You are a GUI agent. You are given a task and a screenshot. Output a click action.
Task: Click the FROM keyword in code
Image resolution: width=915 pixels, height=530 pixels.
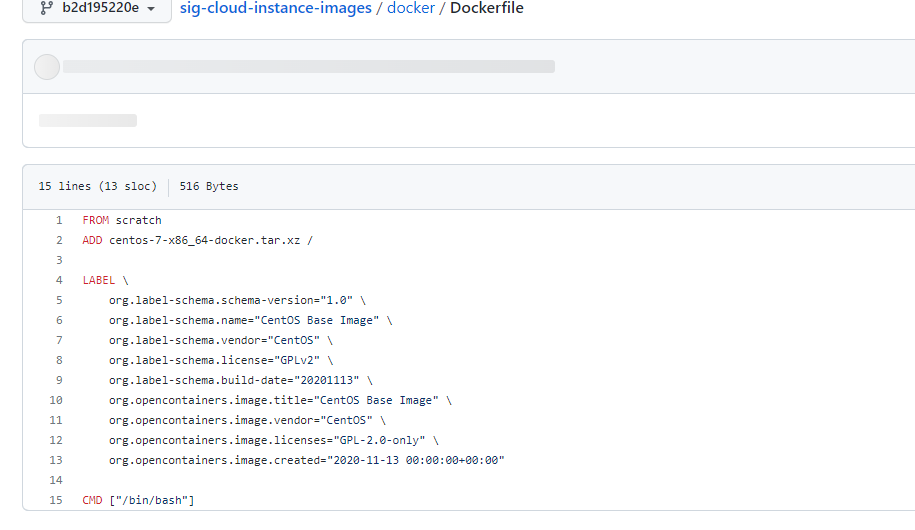[x=96, y=220]
